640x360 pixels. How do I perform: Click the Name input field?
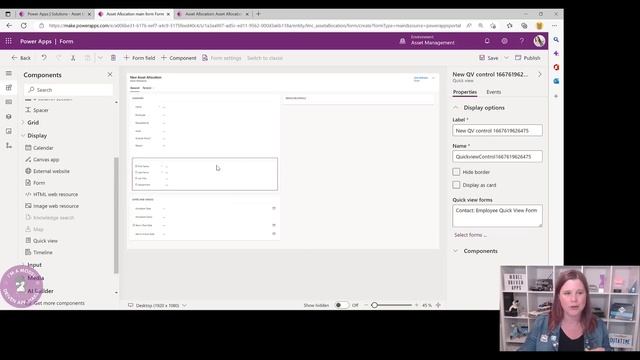pos(497,157)
